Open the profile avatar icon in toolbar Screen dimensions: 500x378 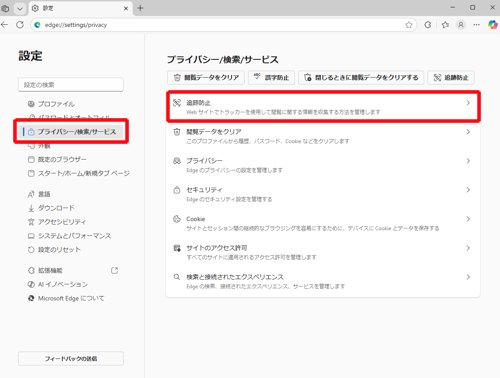(x=461, y=25)
